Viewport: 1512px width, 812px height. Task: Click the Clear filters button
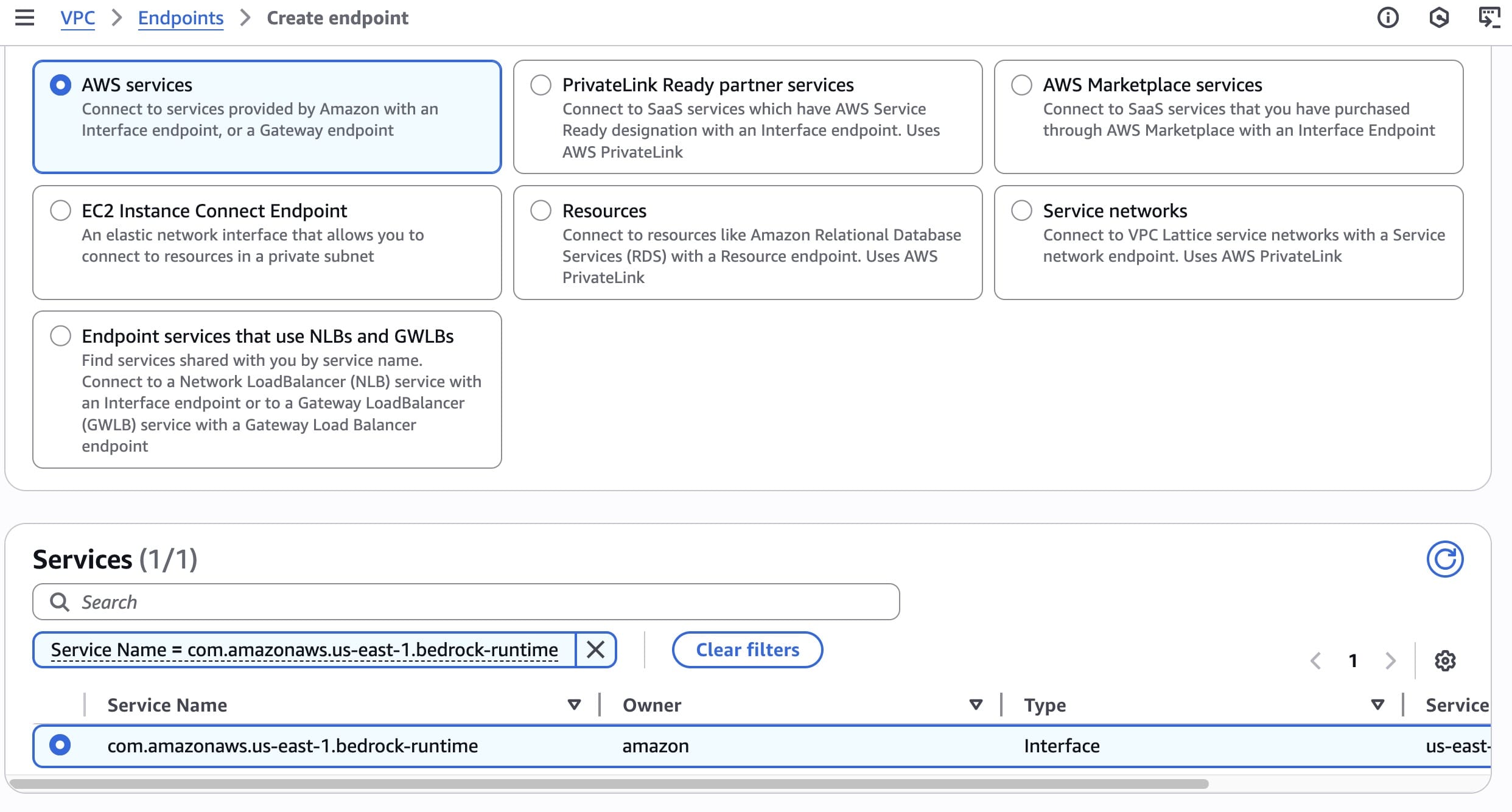click(747, 649)
